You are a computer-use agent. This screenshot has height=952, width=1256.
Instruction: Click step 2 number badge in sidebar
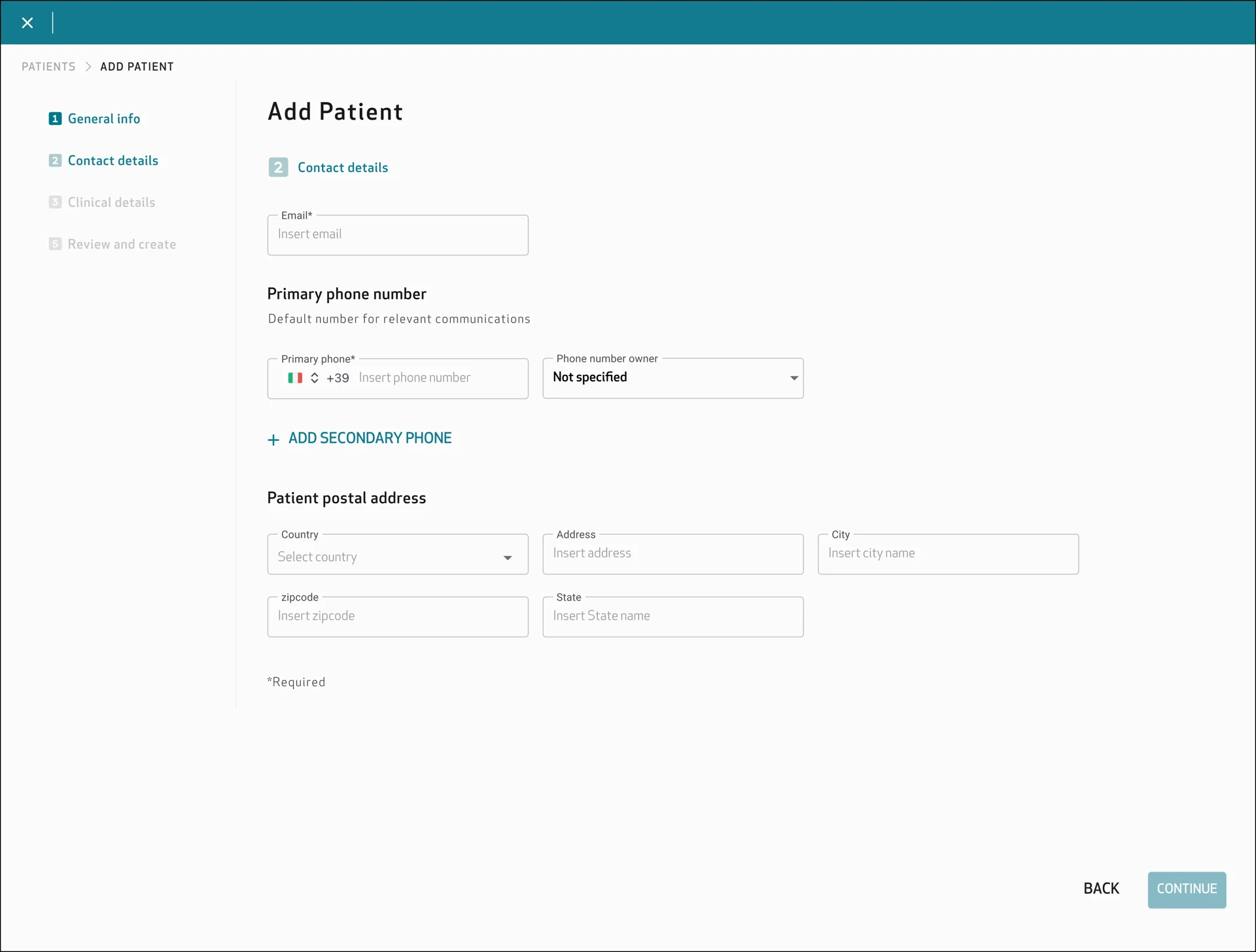[x=55, y=160]
